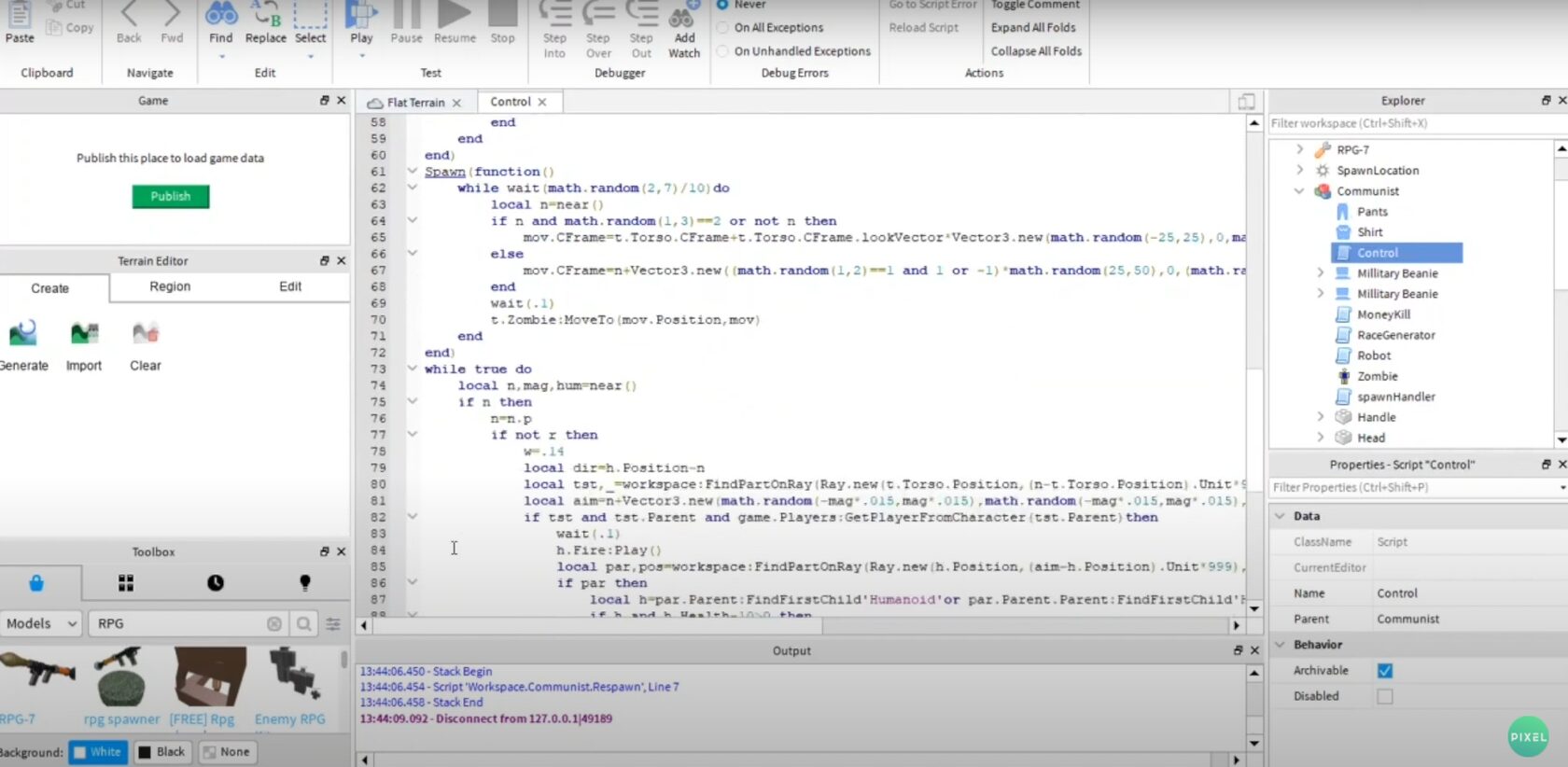Select the On All Exceptions radio option
This screenshot has height=767, width=1568.
click(722, 28)
